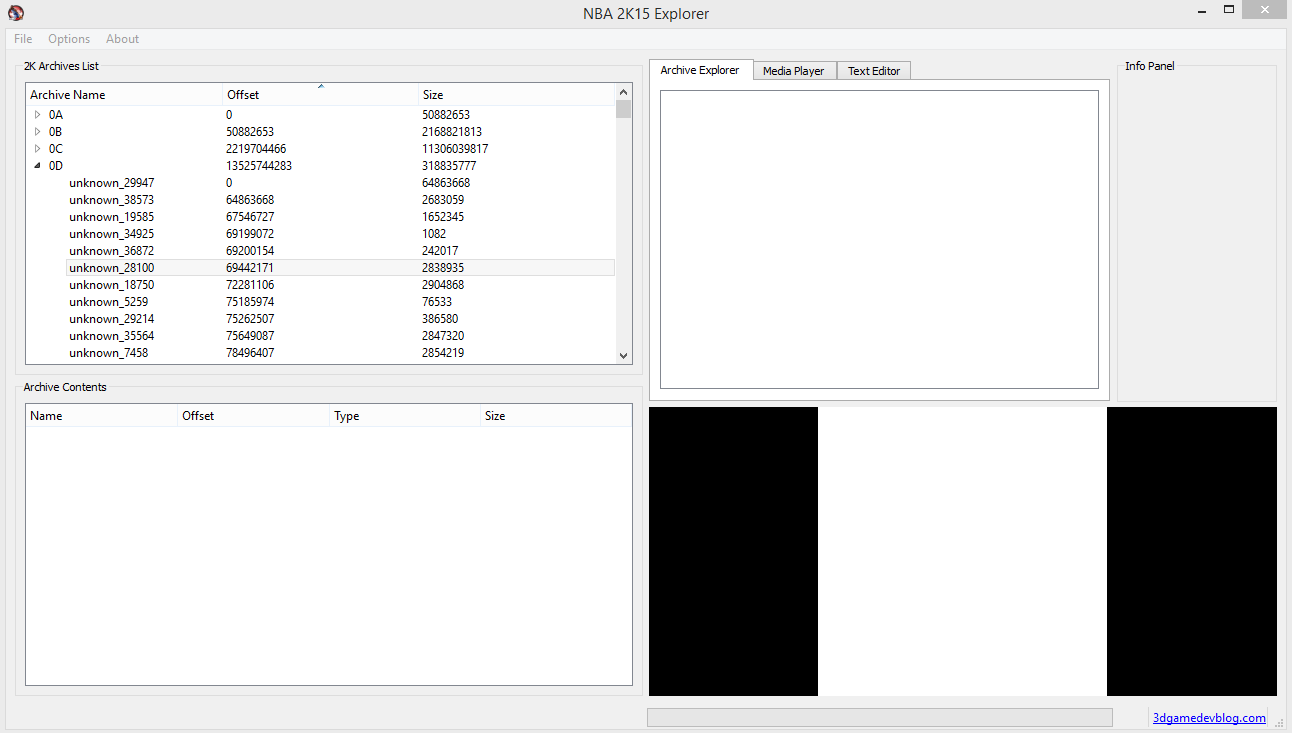Sort archive contents by Offset column
Screen dimensions: 1292x733
point(254,416)
